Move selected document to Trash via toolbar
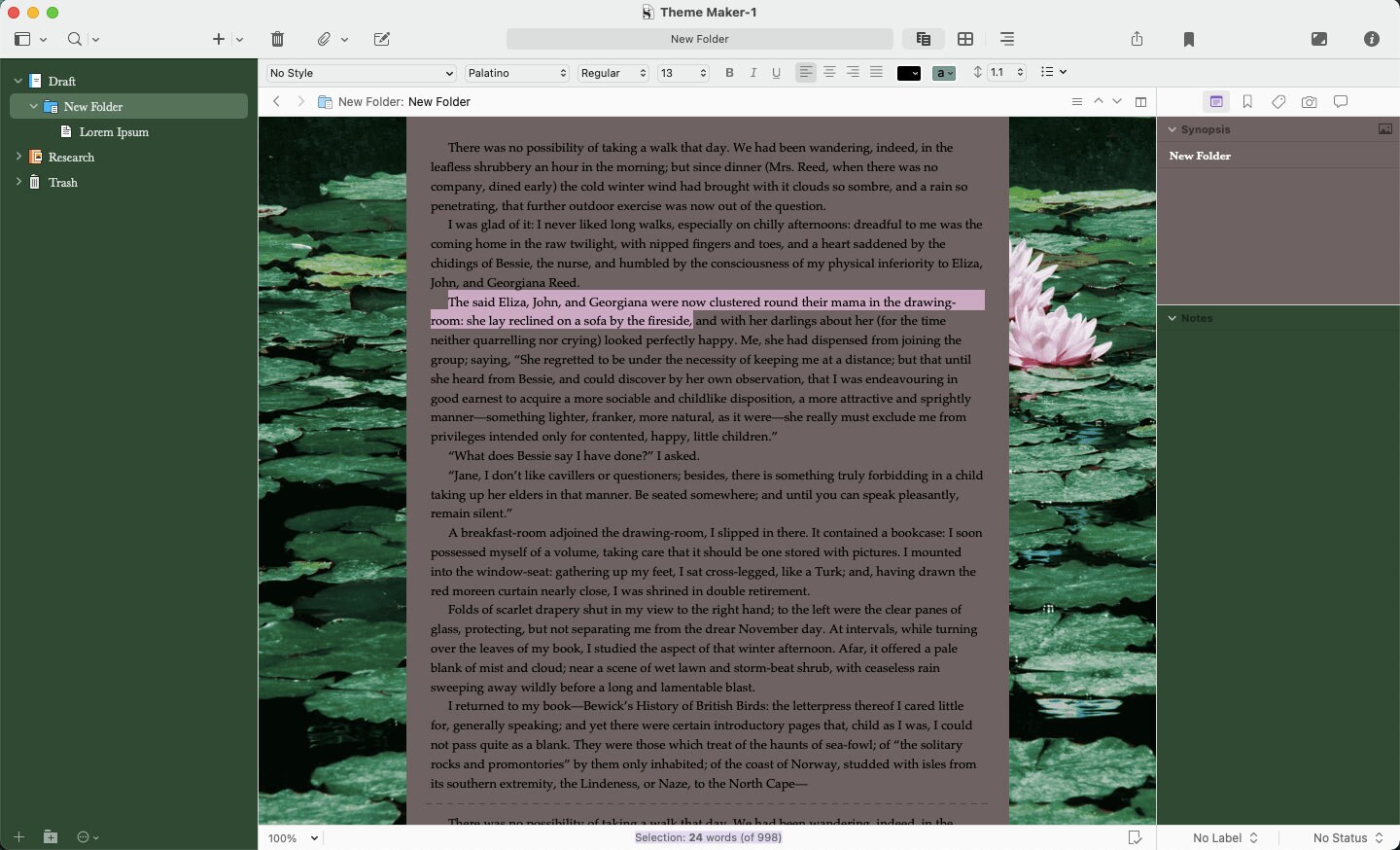Viewport: 1400px width, 850px height. point(277,39)
